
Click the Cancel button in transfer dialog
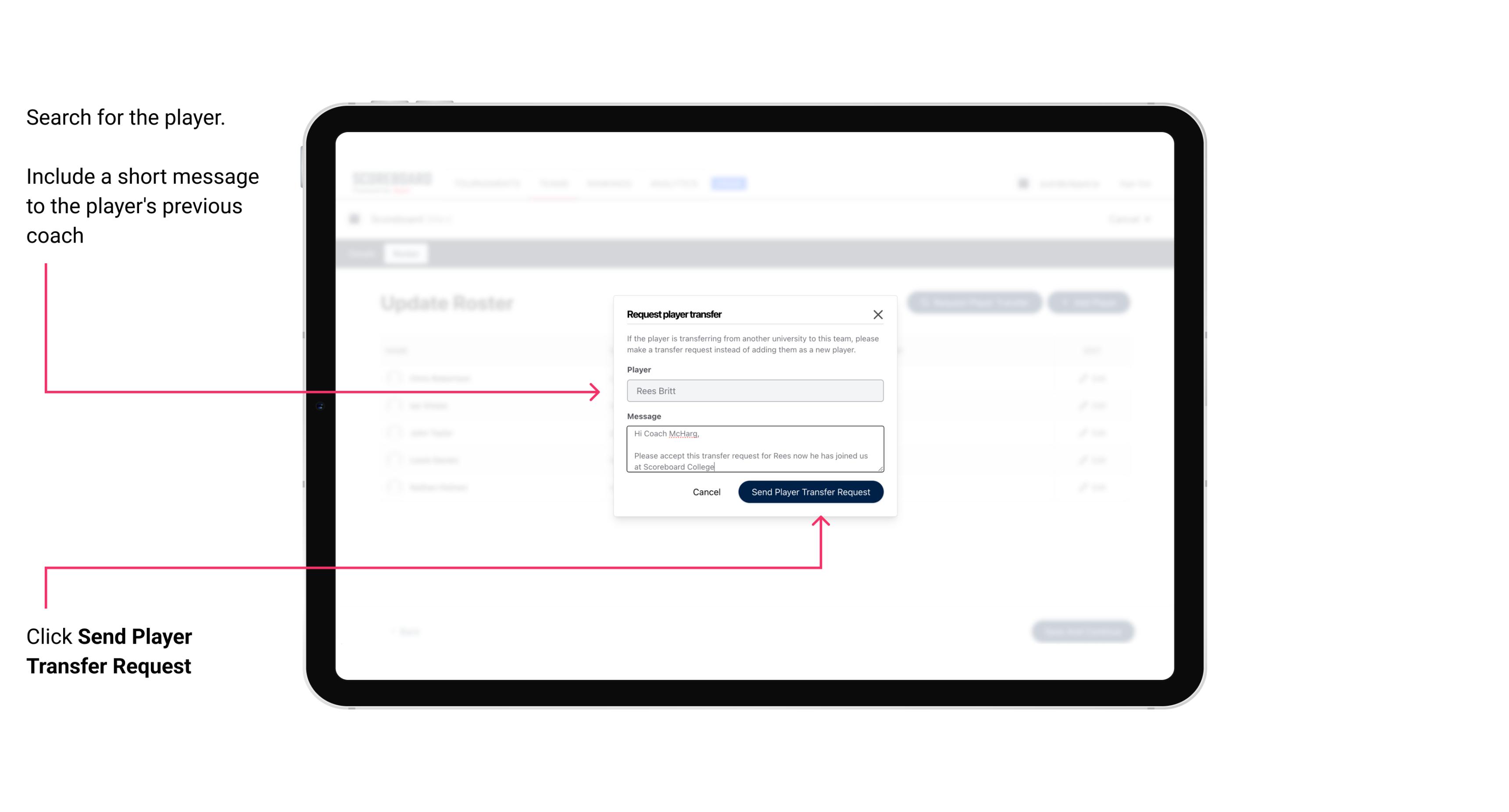[706, 491]
